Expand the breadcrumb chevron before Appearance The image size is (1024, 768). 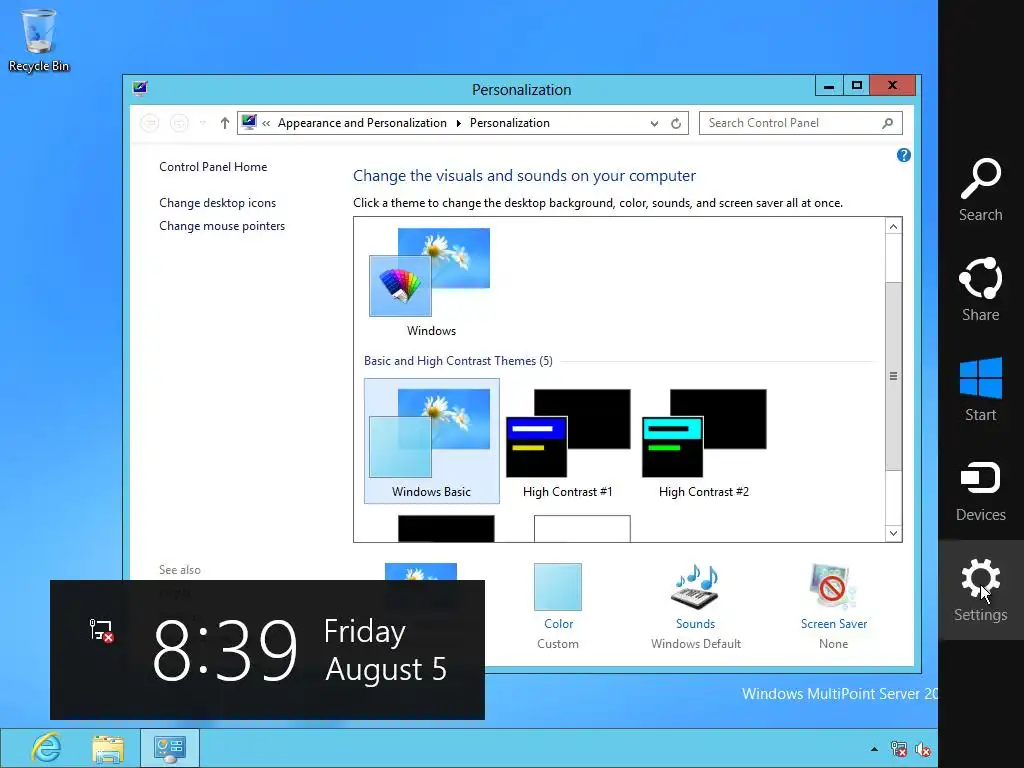[266, 123]
